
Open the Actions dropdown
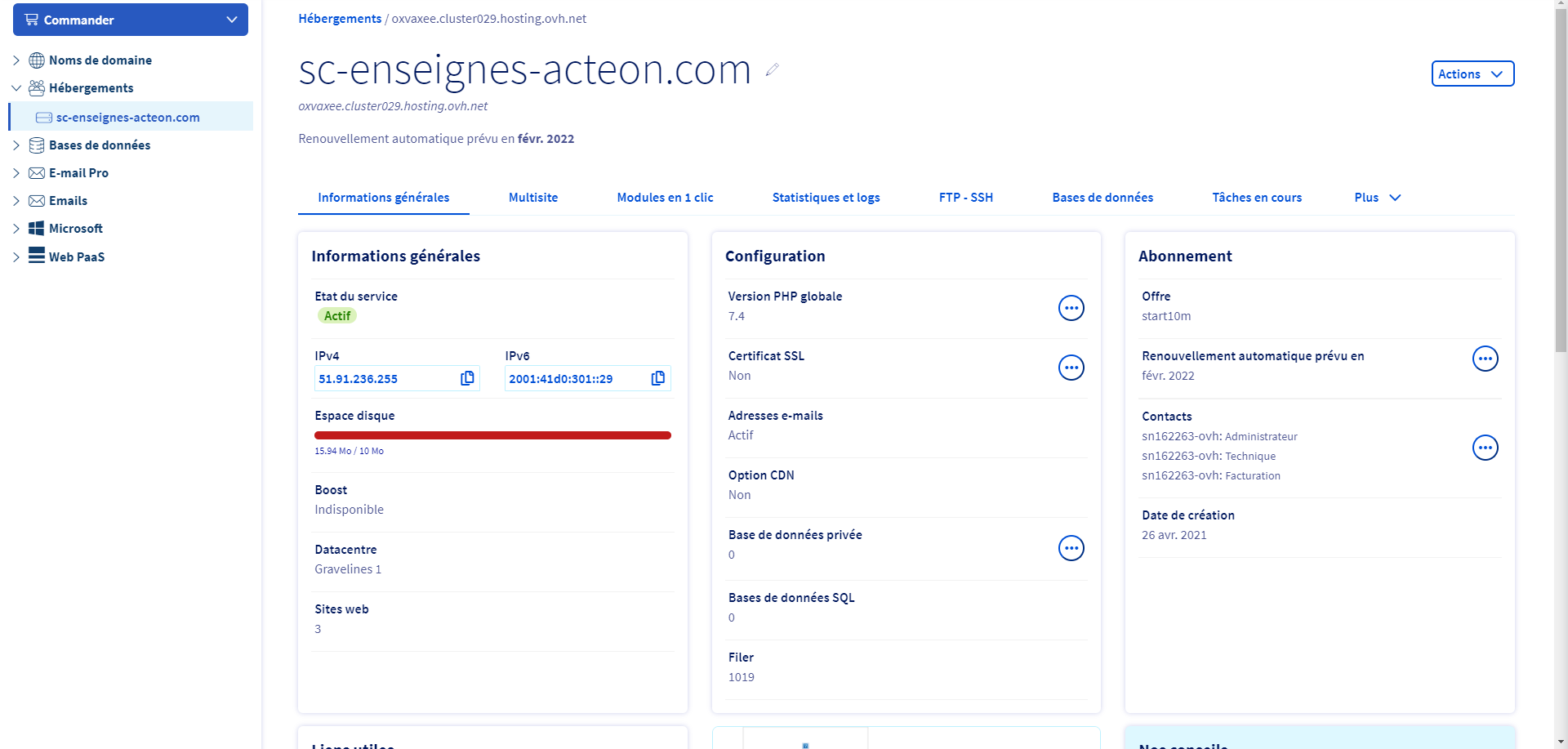point(1472,74)
